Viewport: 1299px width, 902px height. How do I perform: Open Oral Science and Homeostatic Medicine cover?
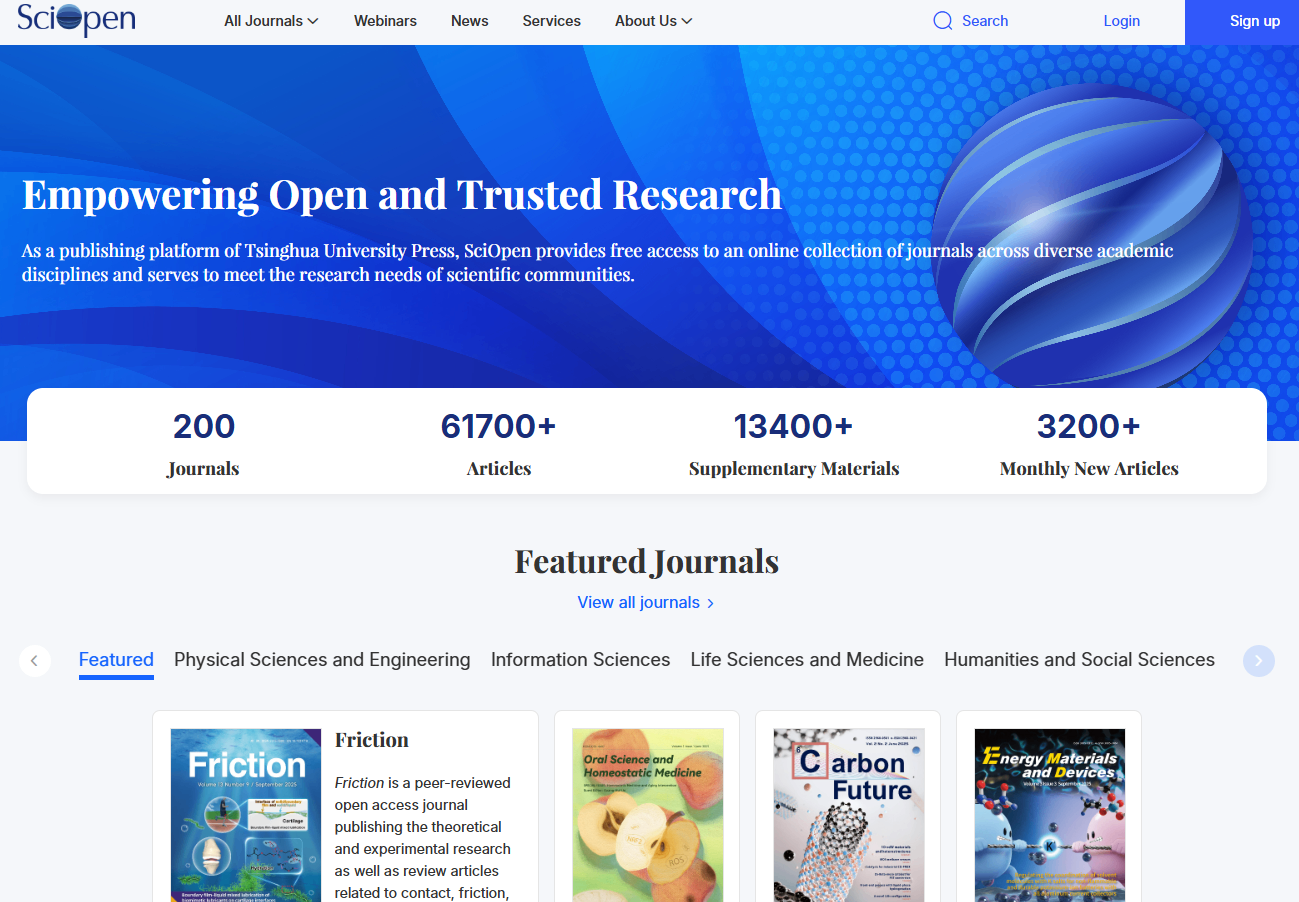click(x=647, y=814)
